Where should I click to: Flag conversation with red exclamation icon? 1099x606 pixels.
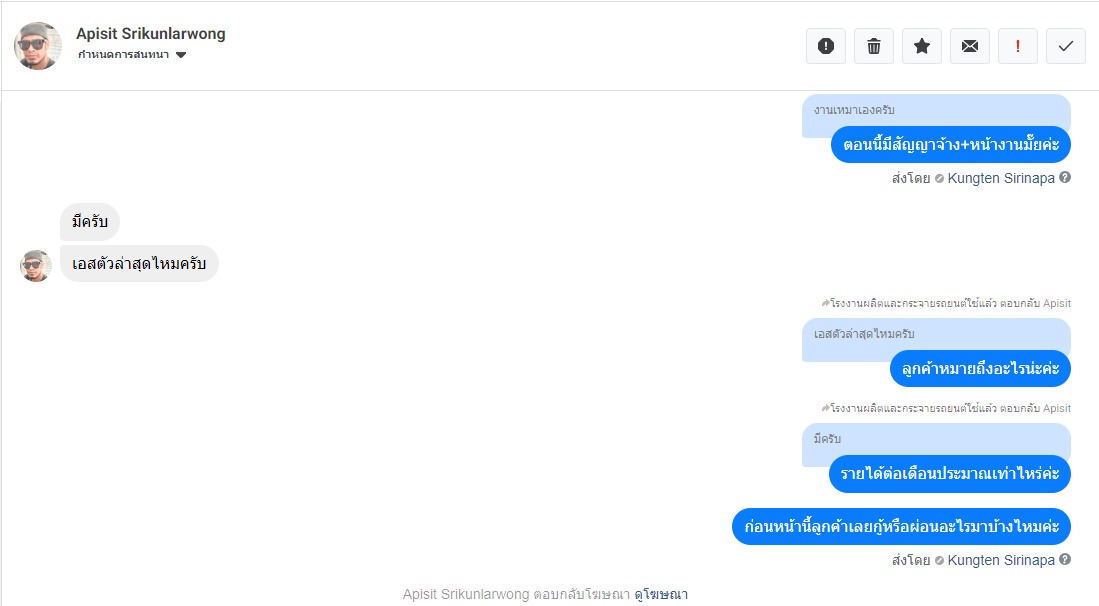point(1018,46)
